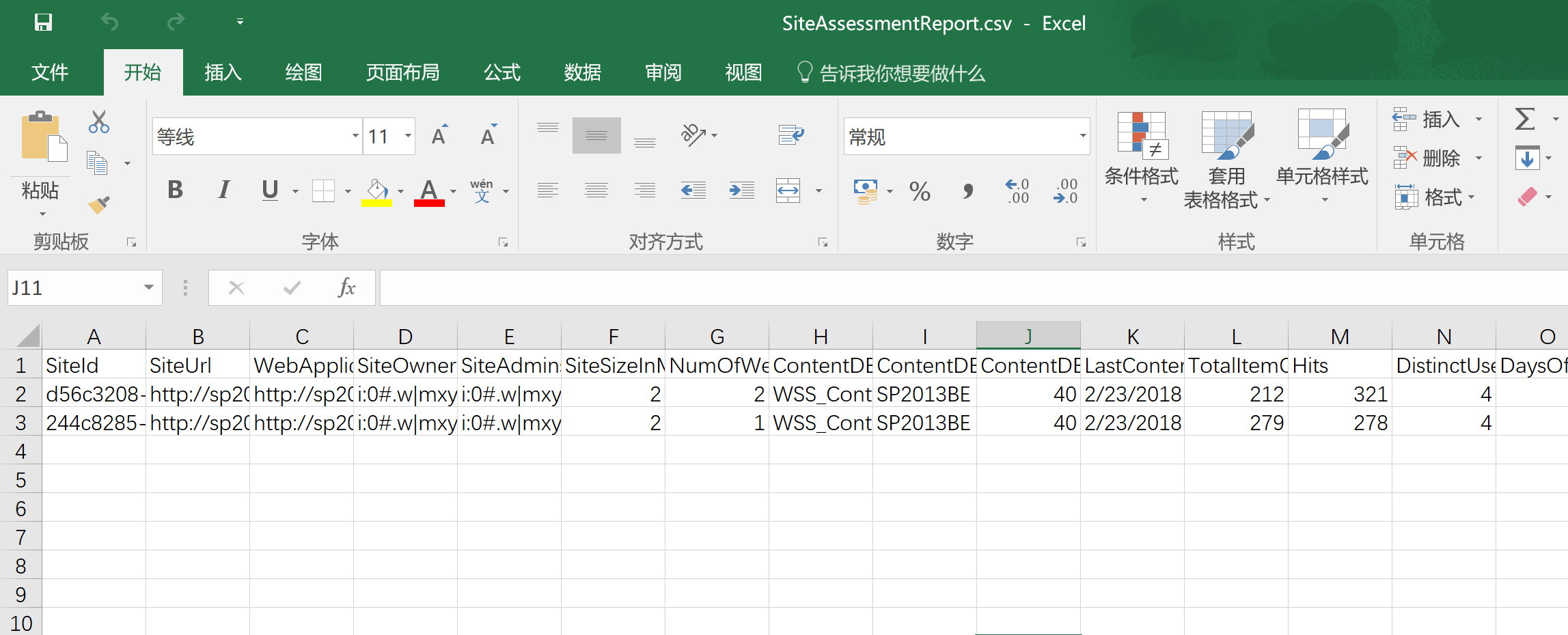The height and width of the screenshot is (635, 1568).
Task: Open Merge cells dropdown arrow
Action: [x=819, y=191]
